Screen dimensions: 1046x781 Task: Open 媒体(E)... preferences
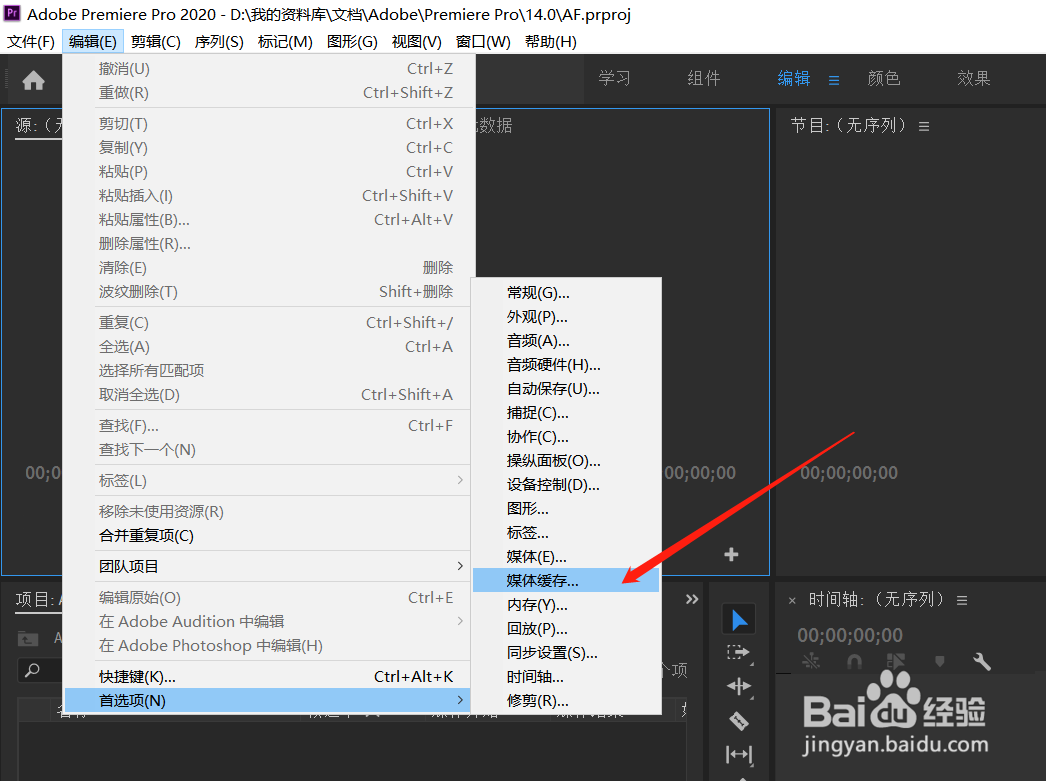click(x=566, y=556)
